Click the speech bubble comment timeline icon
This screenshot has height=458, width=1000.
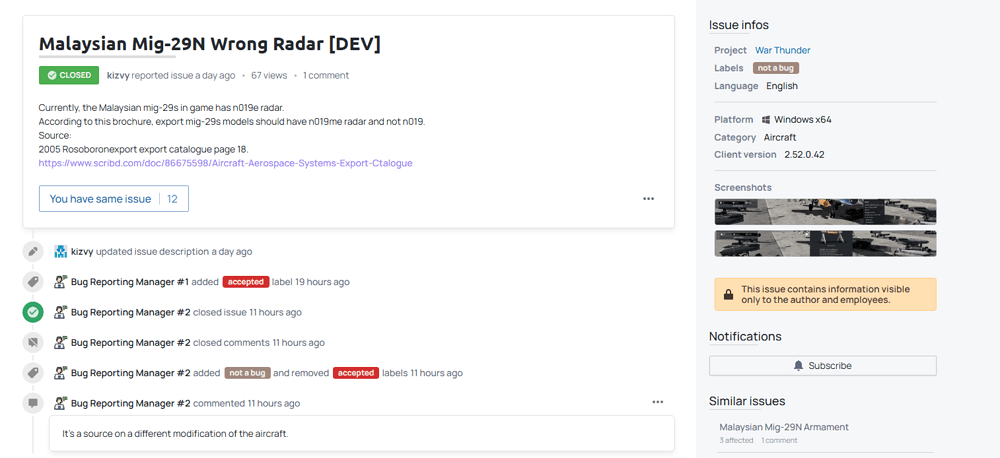tap(33, 403)
